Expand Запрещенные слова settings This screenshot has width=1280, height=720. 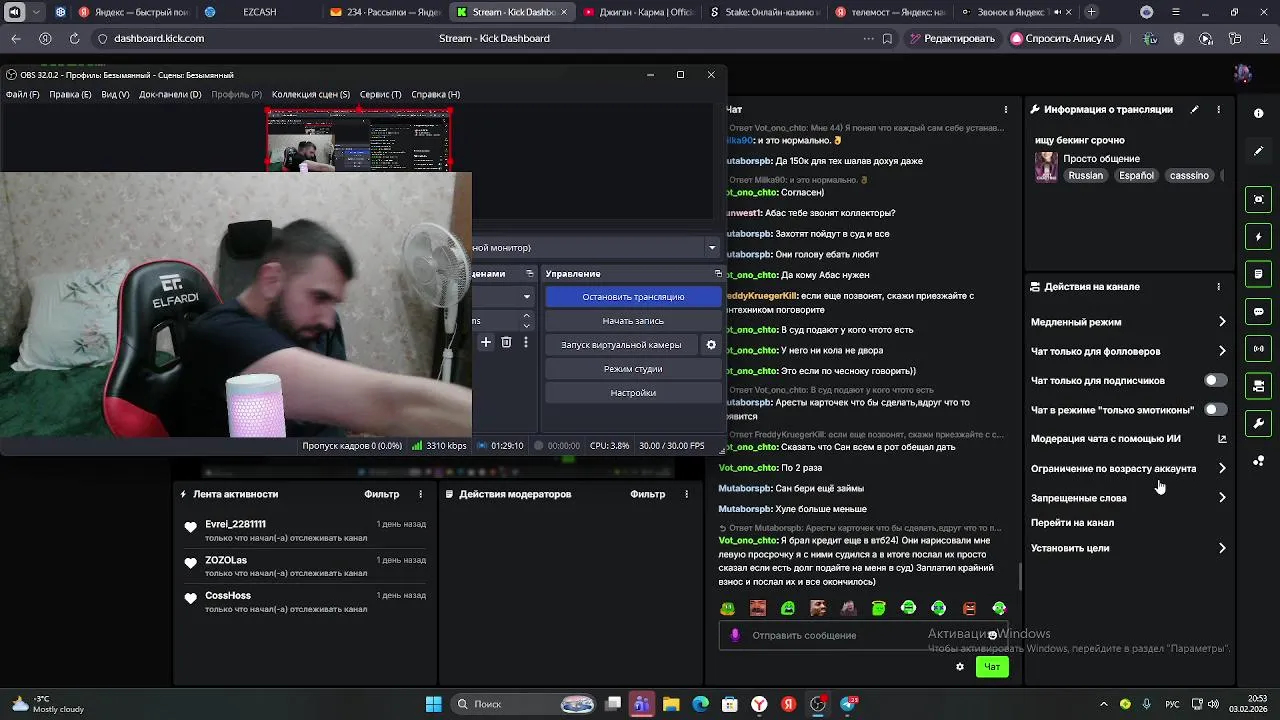1222,497
